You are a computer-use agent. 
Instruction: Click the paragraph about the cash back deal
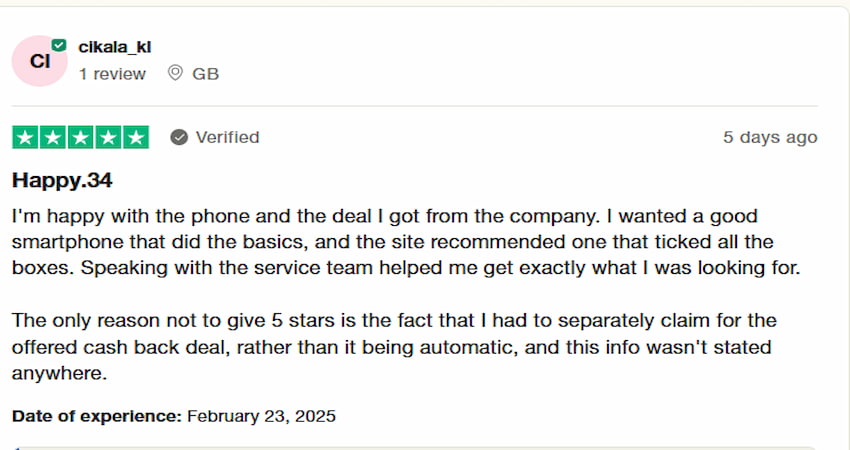click(x=390, y=346)
